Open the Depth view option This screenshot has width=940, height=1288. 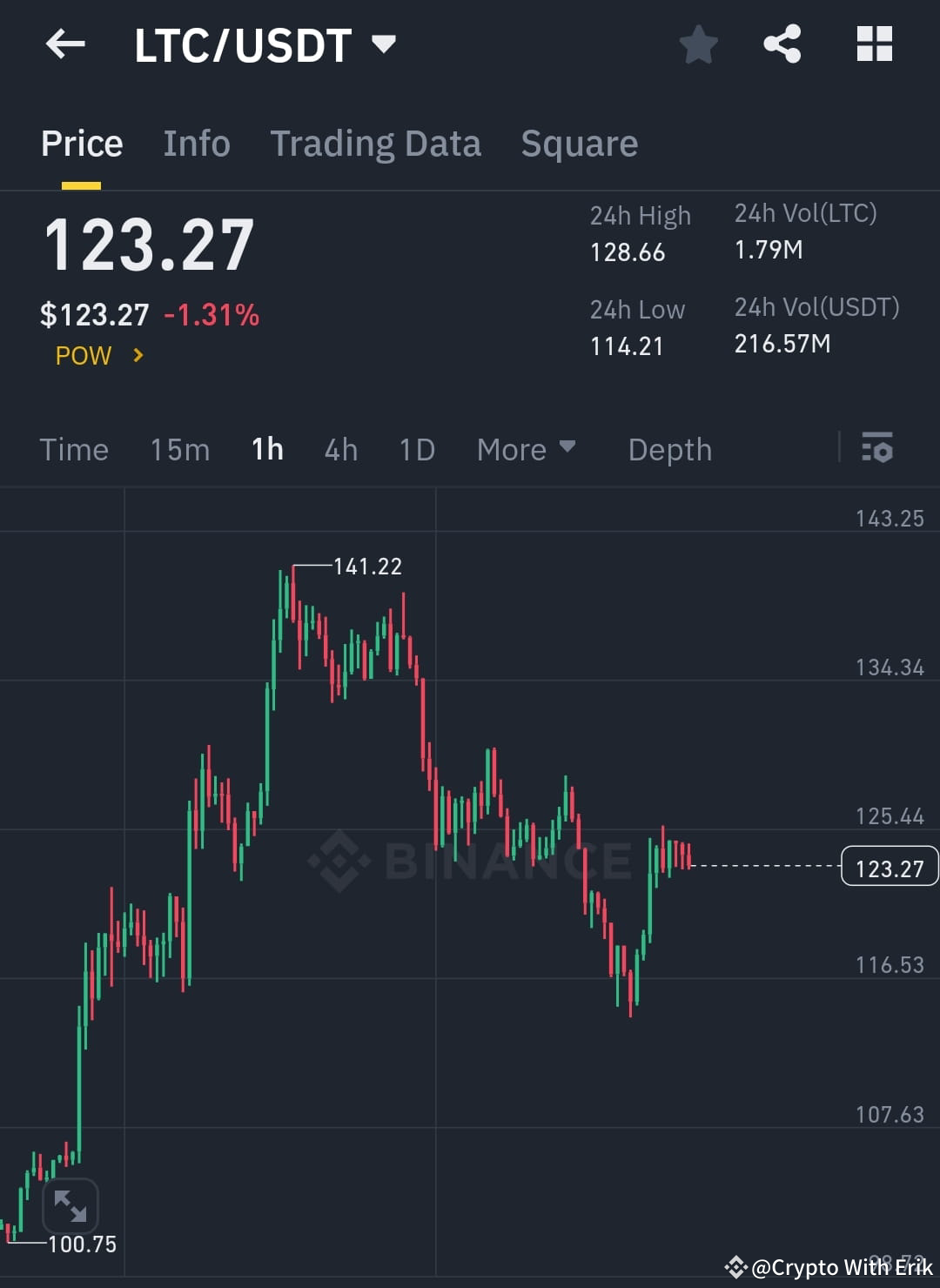[x=669, y=449]
